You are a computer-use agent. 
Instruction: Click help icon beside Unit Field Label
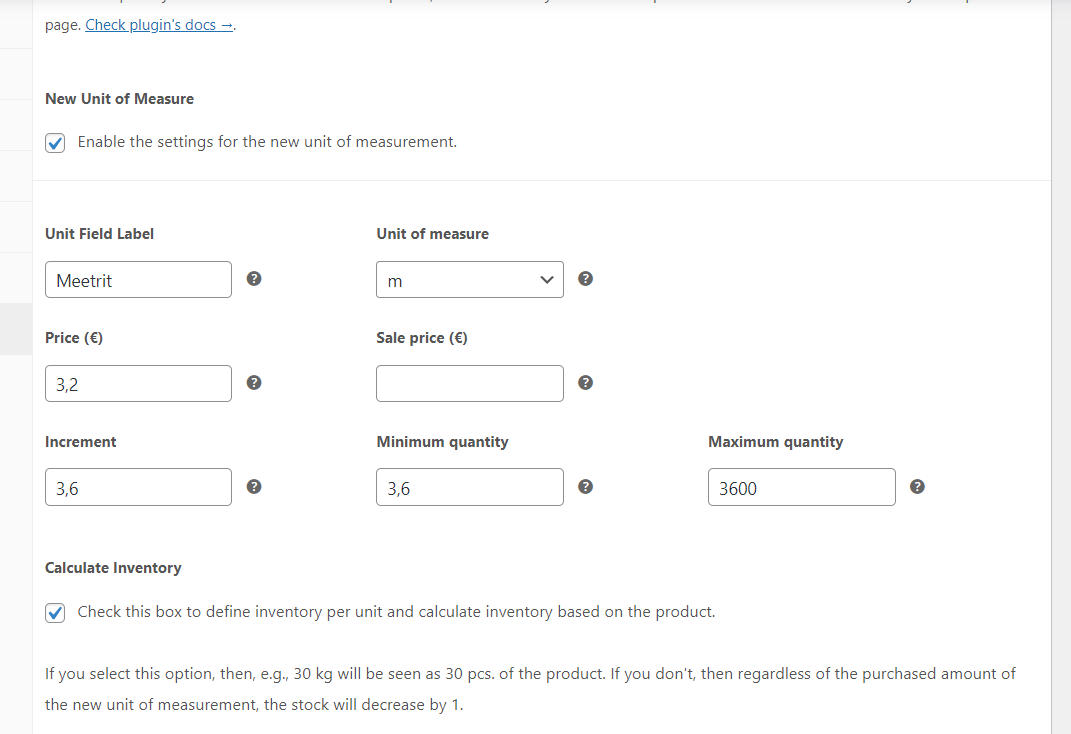click(254, 279)
